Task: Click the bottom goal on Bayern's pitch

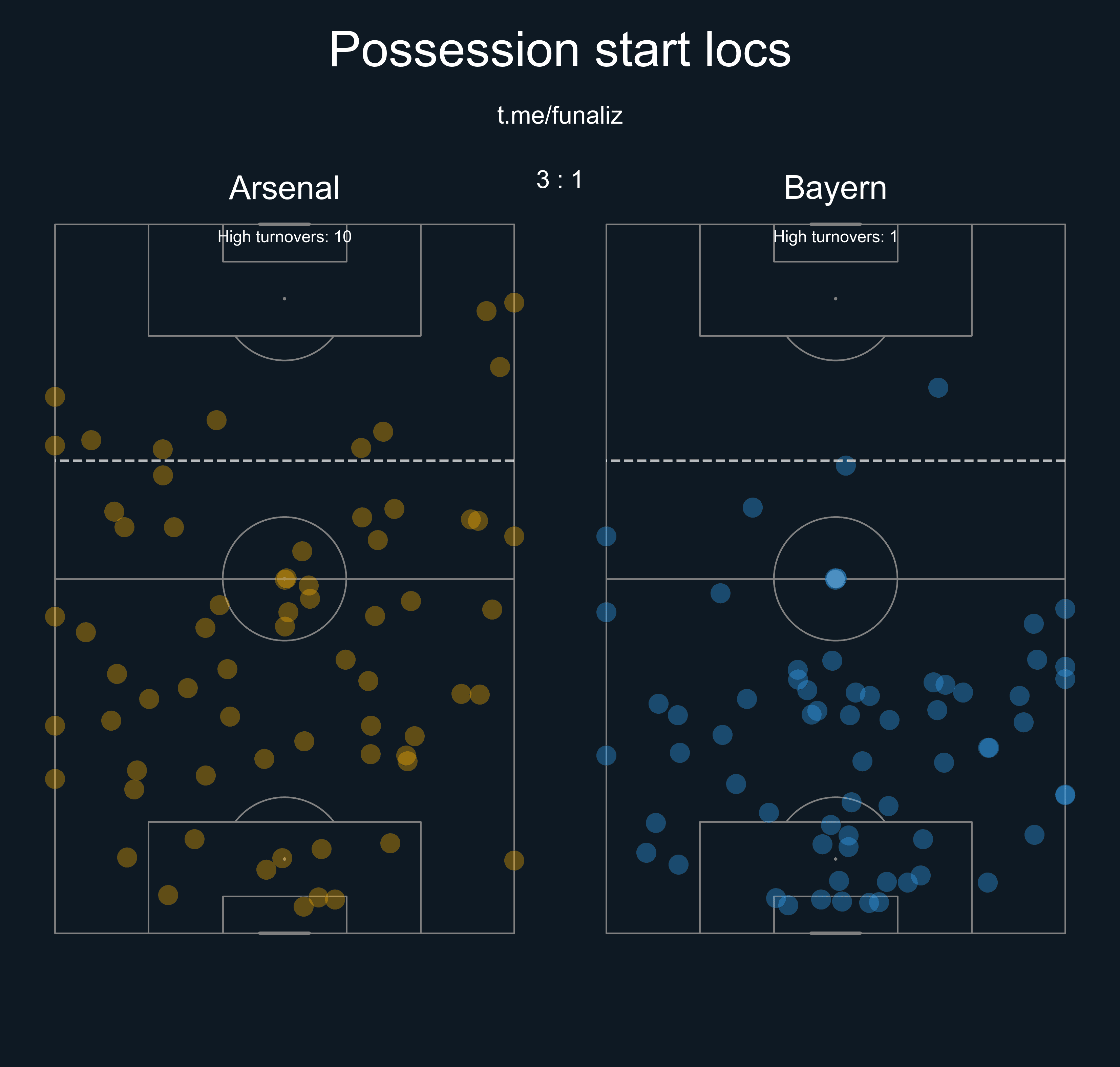Action: point(835,933)
